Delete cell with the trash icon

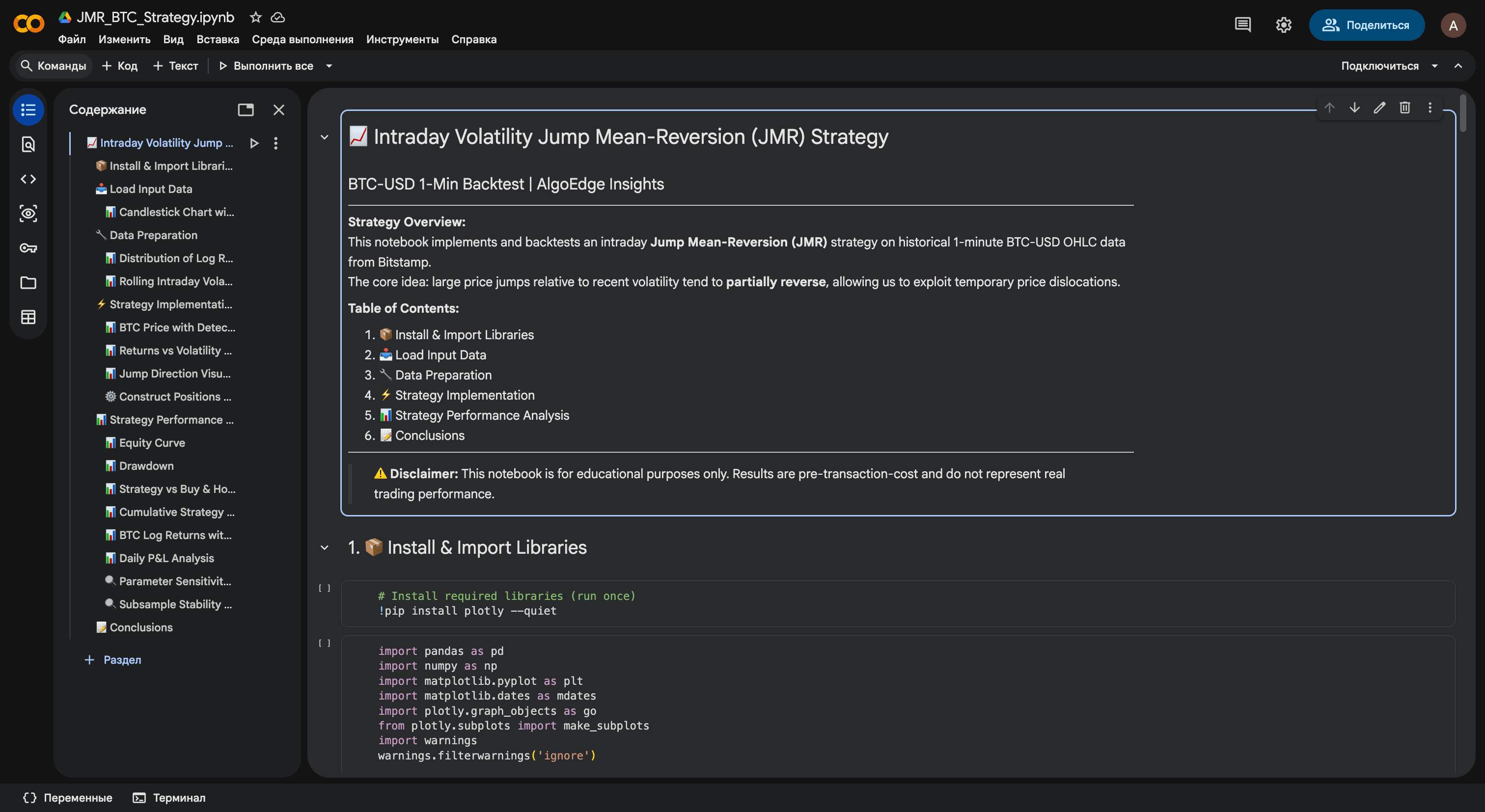pyautogui.click(x=1404, y=108)
